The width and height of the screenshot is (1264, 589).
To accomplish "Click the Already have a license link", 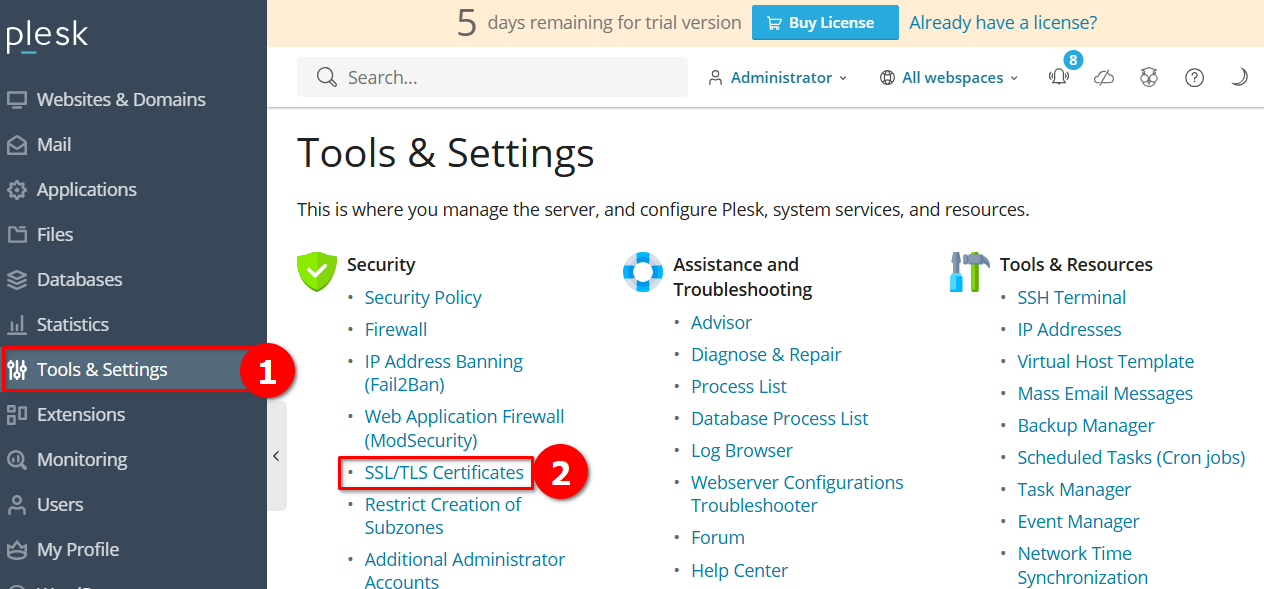I will click(1003, 22).
